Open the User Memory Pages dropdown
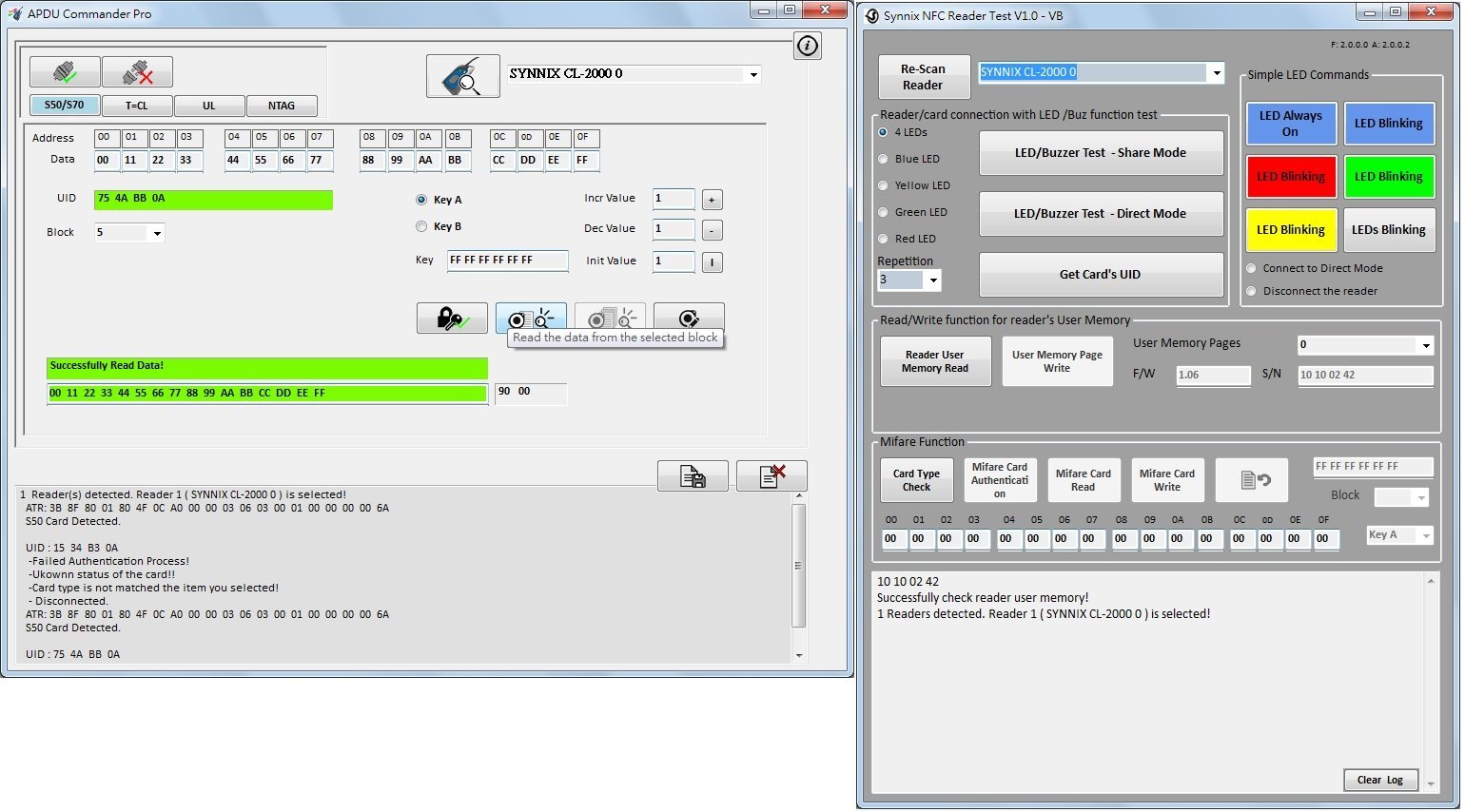Image resolution: width=1465 pixels, height=812 pixels. point(1425,345)
